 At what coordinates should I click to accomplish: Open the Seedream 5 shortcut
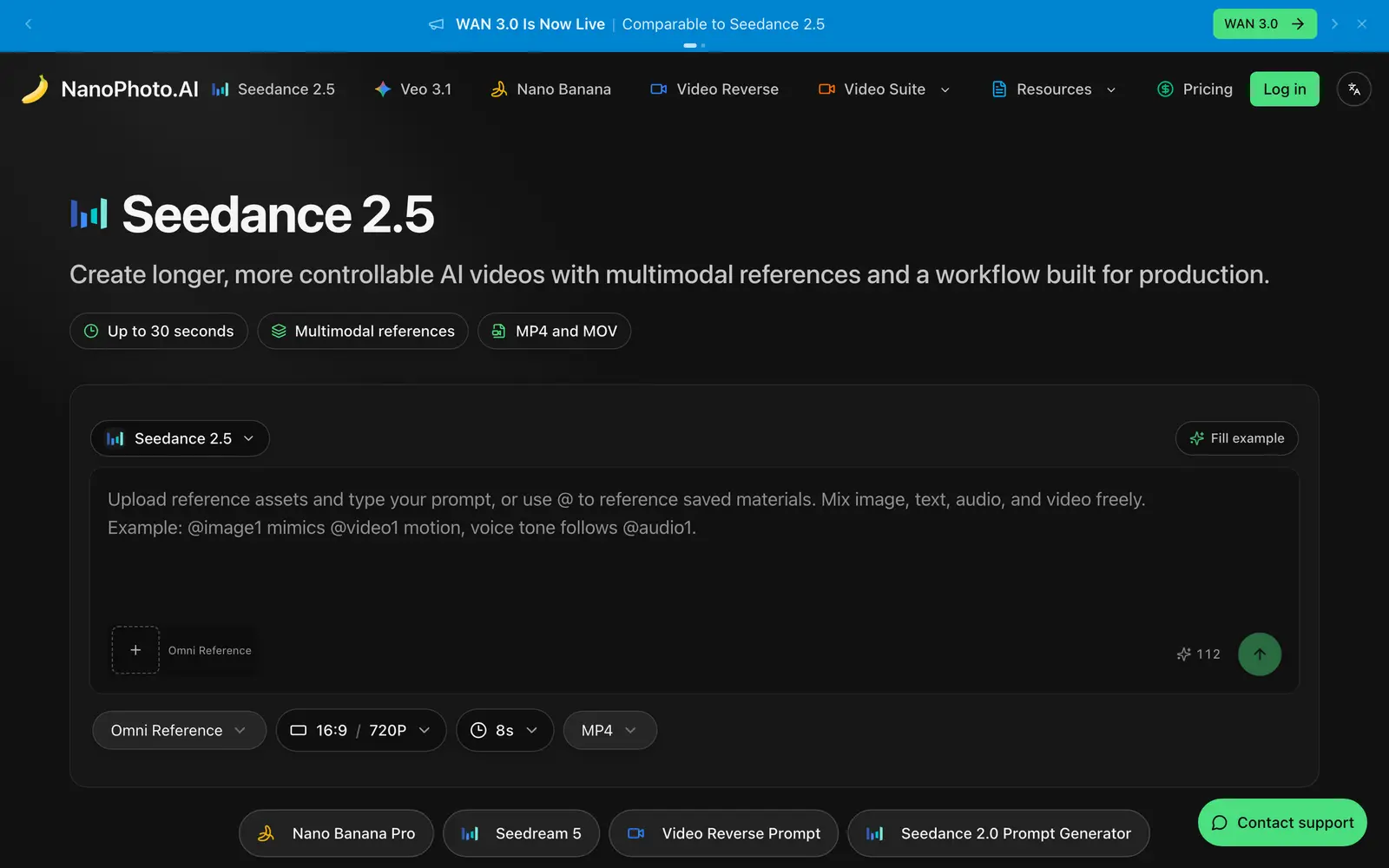coord(521,833)
